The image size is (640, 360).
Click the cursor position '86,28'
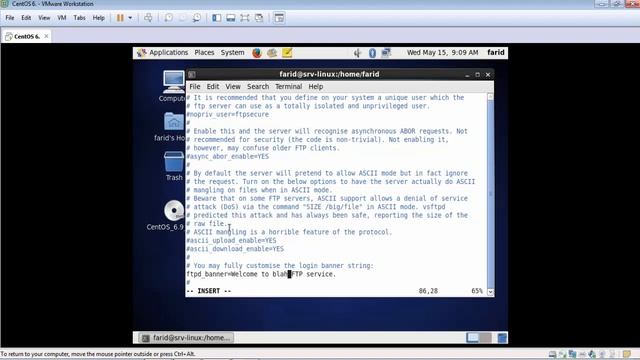pyautogui.click(x=428, y=291)
